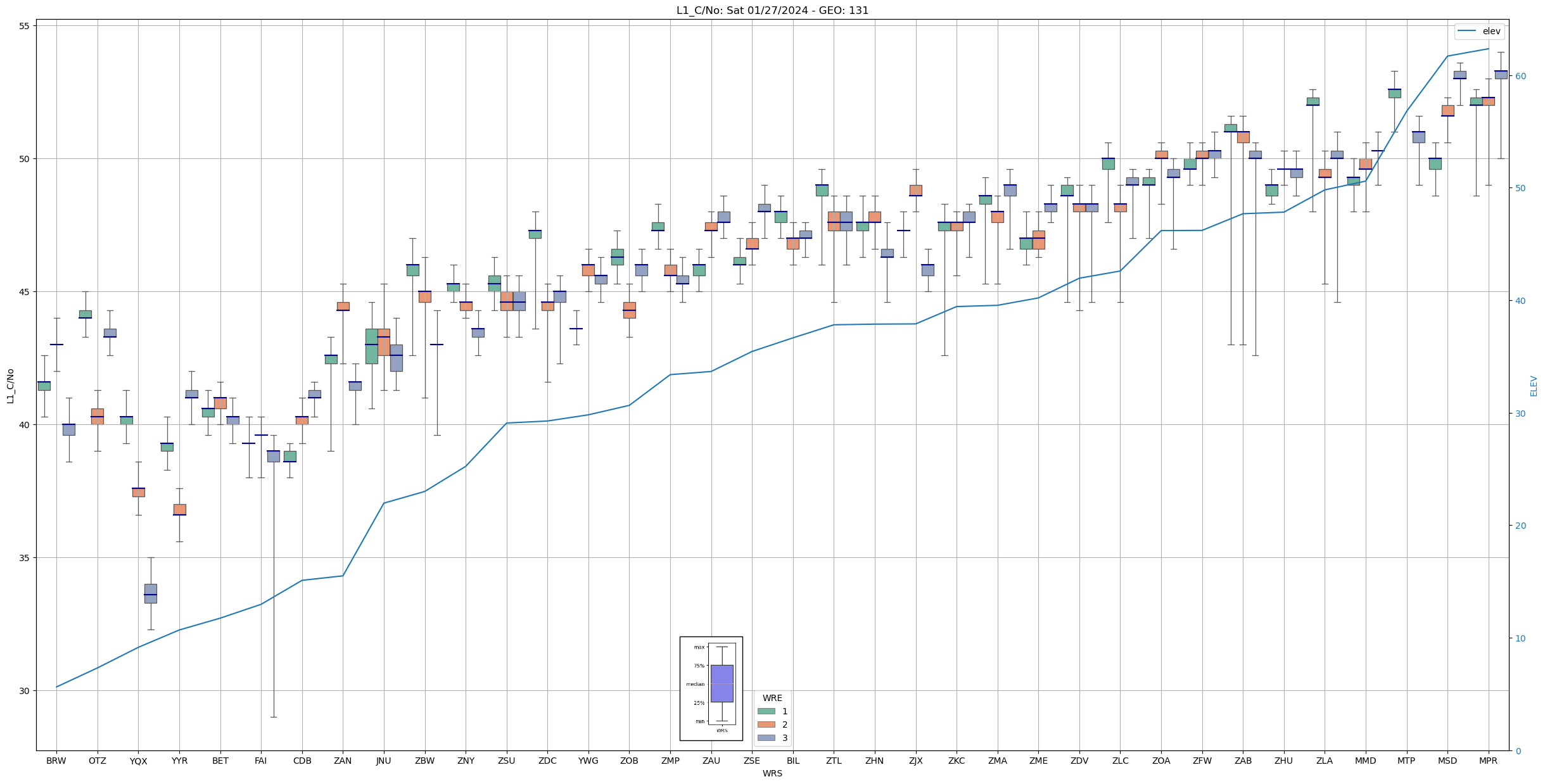Click the 20 tick on elevation axis
1545x784 pixels.
coord(1520,526)
